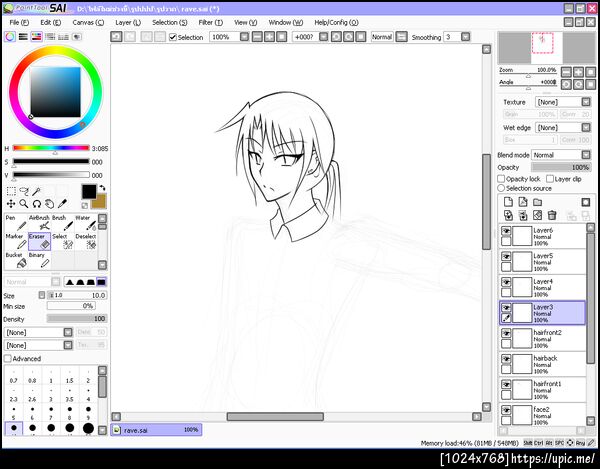Create a new layer folder

[x=537, y=202]
